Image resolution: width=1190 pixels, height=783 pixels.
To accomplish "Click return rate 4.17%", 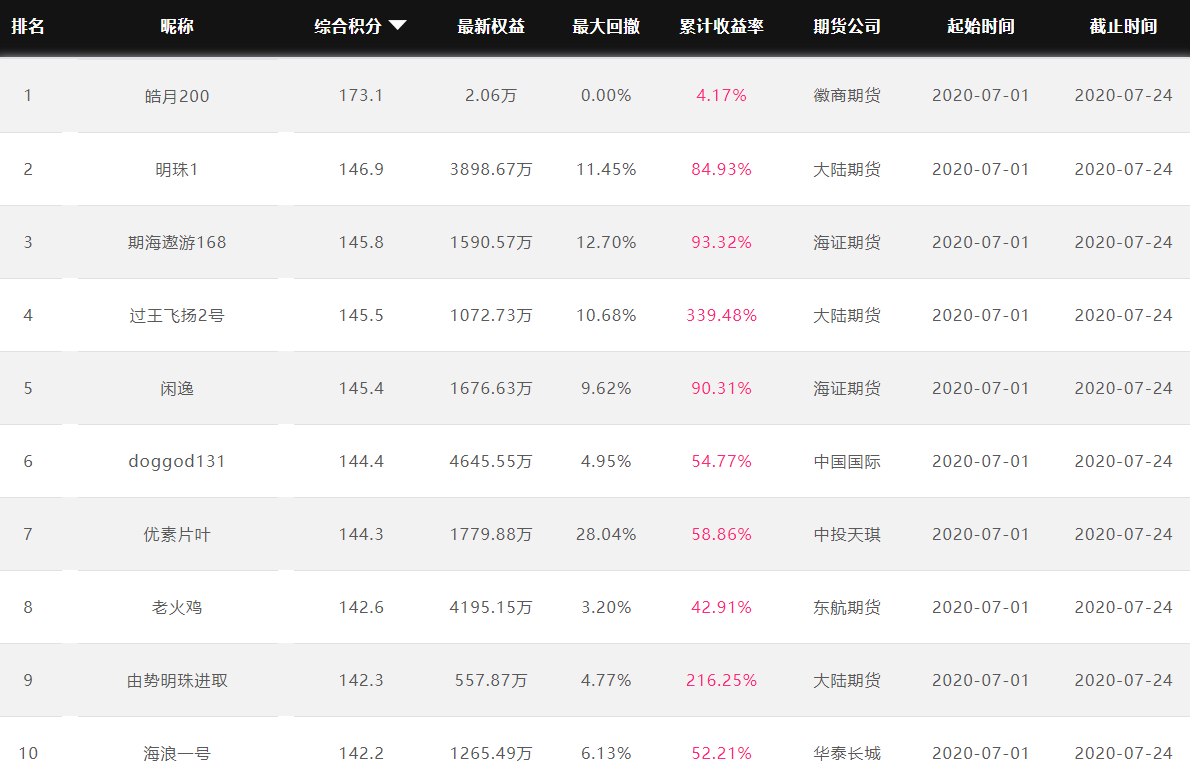I will tap(721, 96).
